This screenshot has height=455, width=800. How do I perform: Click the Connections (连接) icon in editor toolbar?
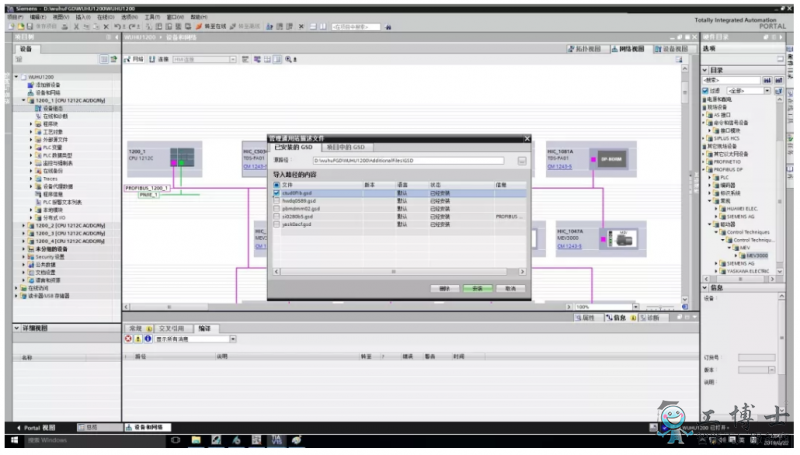(152, 60)
